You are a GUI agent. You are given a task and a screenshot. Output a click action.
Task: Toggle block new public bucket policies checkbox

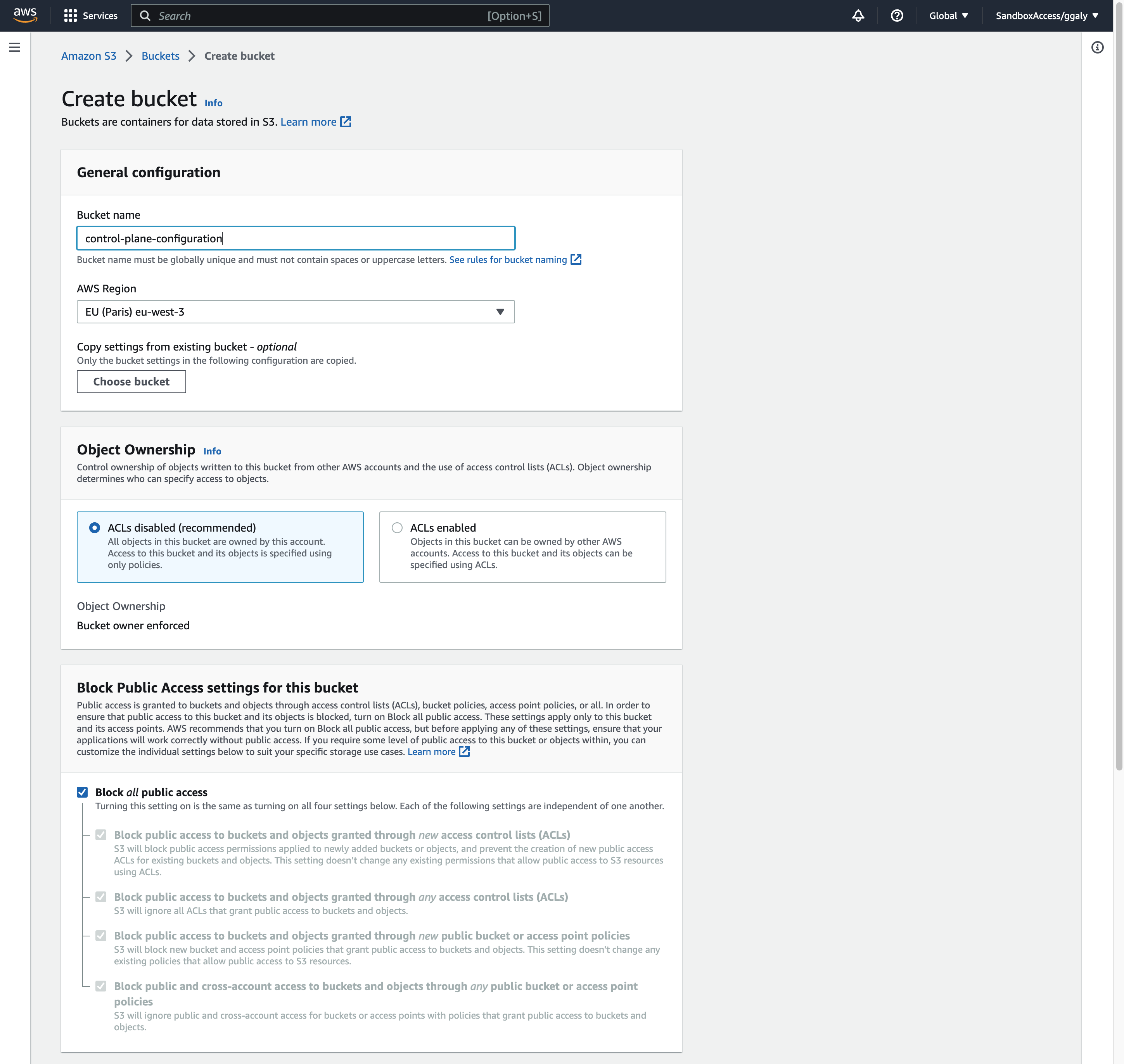tap(101, 936)
